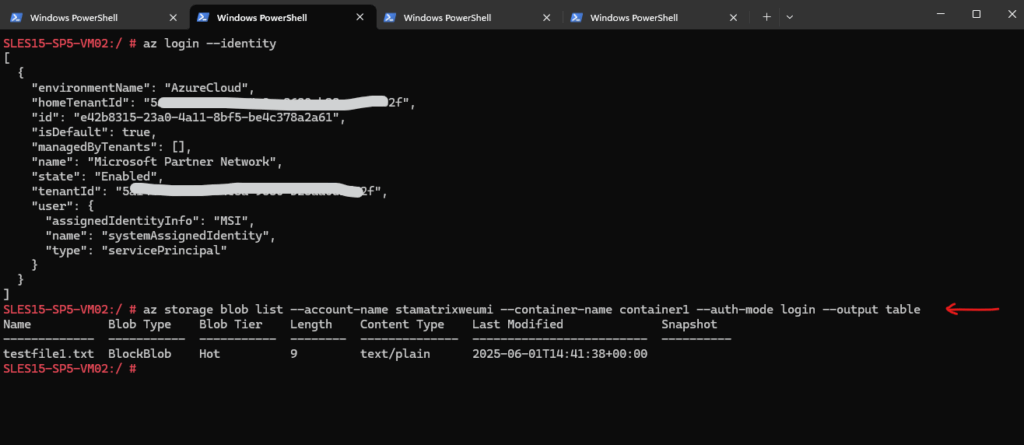Click the '--auth-mode login' argument
Screen dimensions: 1024x445
758,309
